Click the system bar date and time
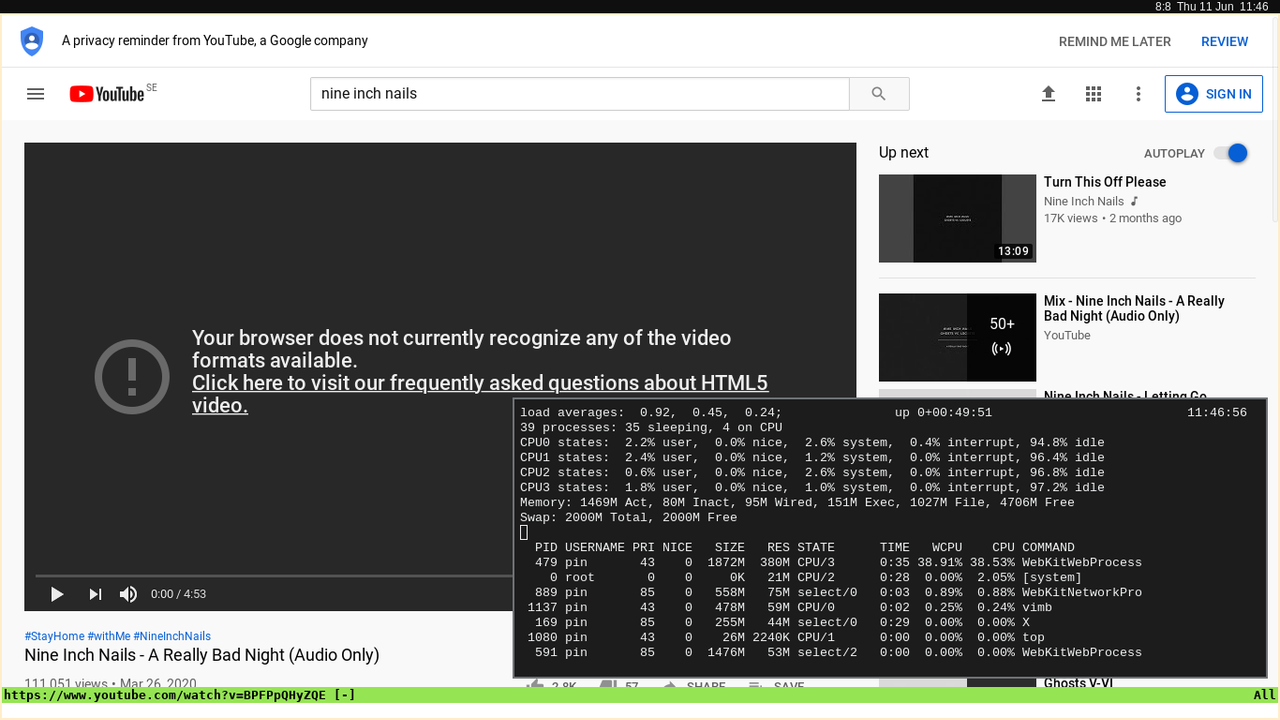The width and height of the screenshot is (1280, 720). [1222, 7]
